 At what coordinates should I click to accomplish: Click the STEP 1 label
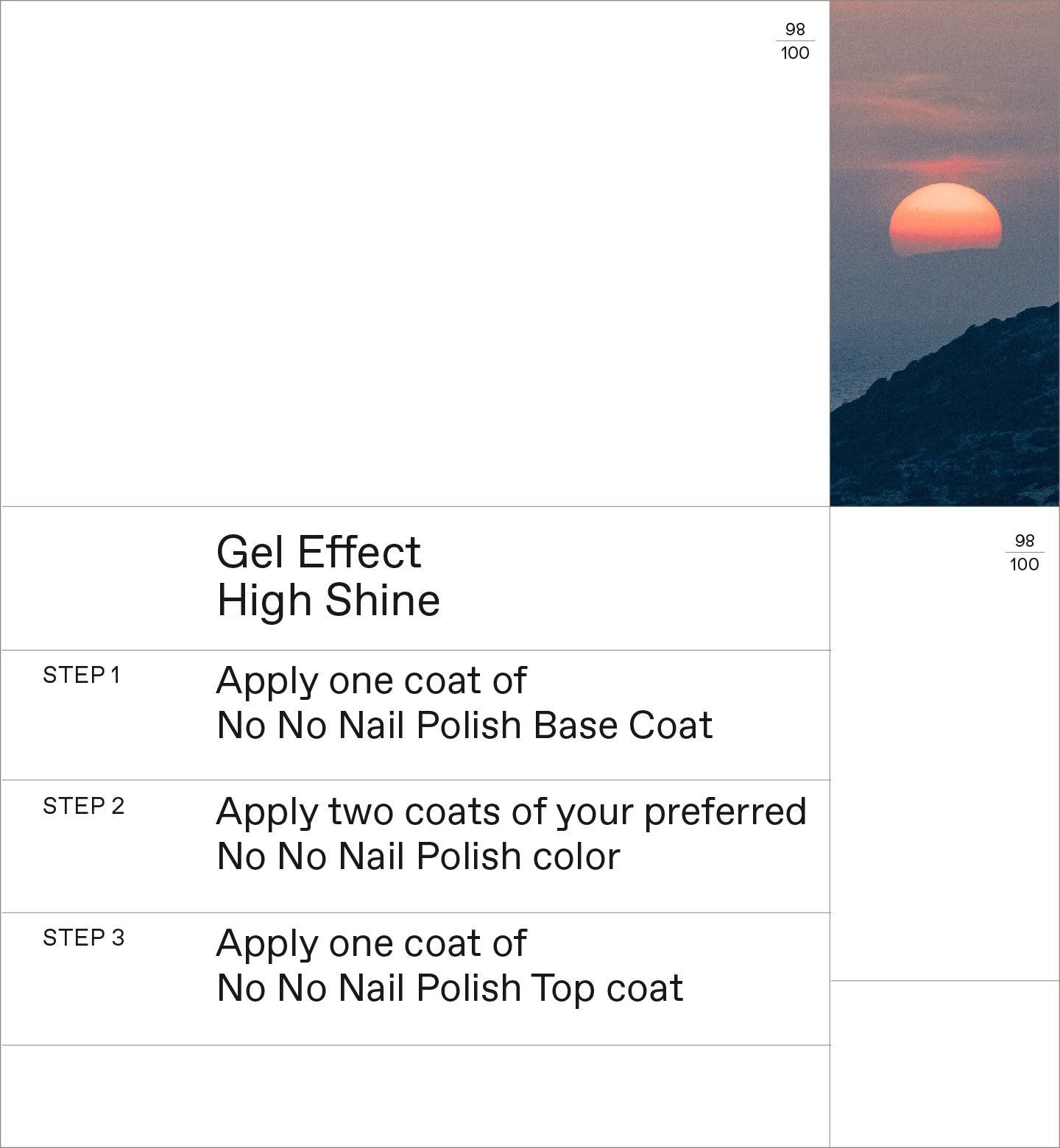tap(81, 675)
